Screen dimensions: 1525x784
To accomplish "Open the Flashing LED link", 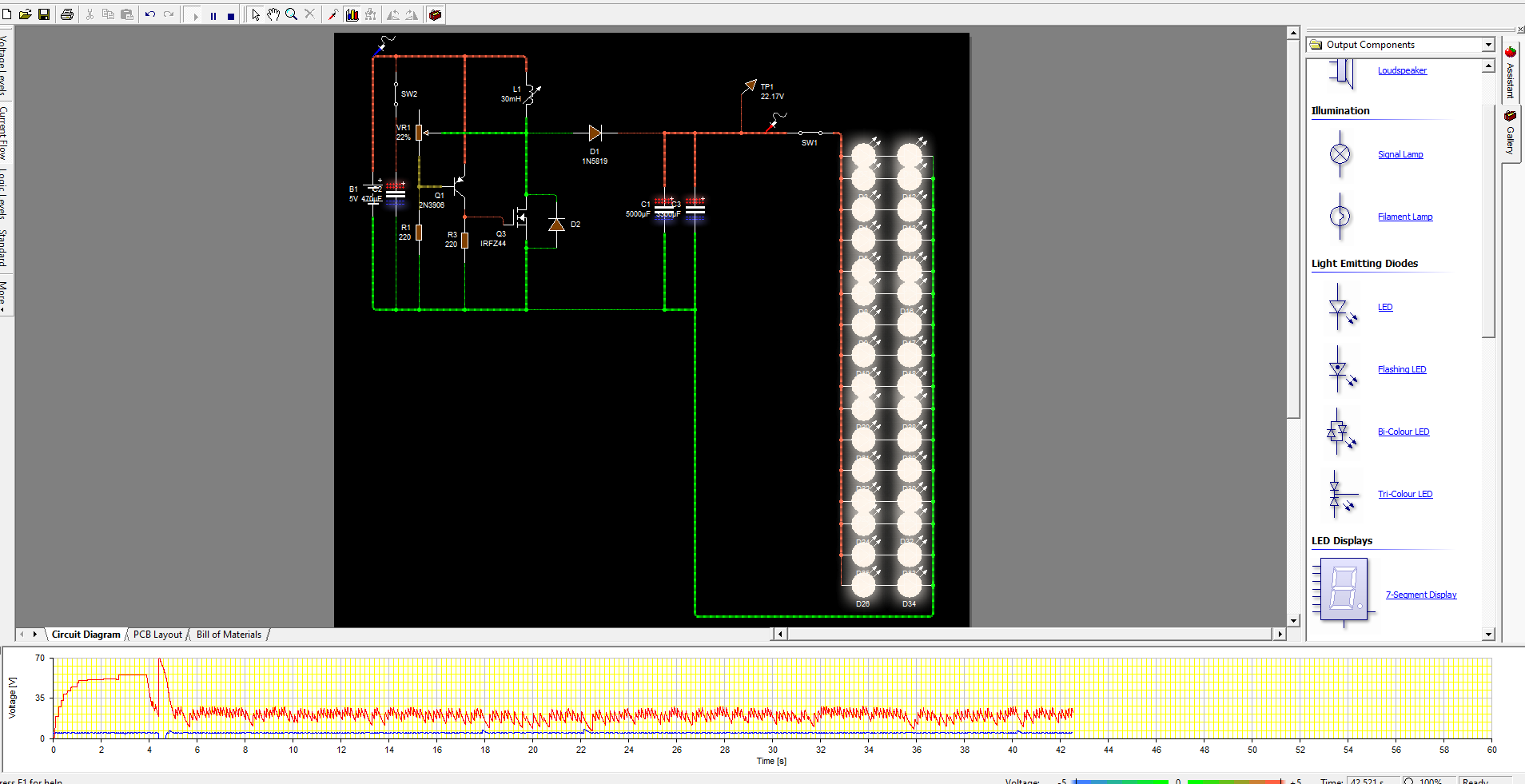I will [x=1402, y=369].
